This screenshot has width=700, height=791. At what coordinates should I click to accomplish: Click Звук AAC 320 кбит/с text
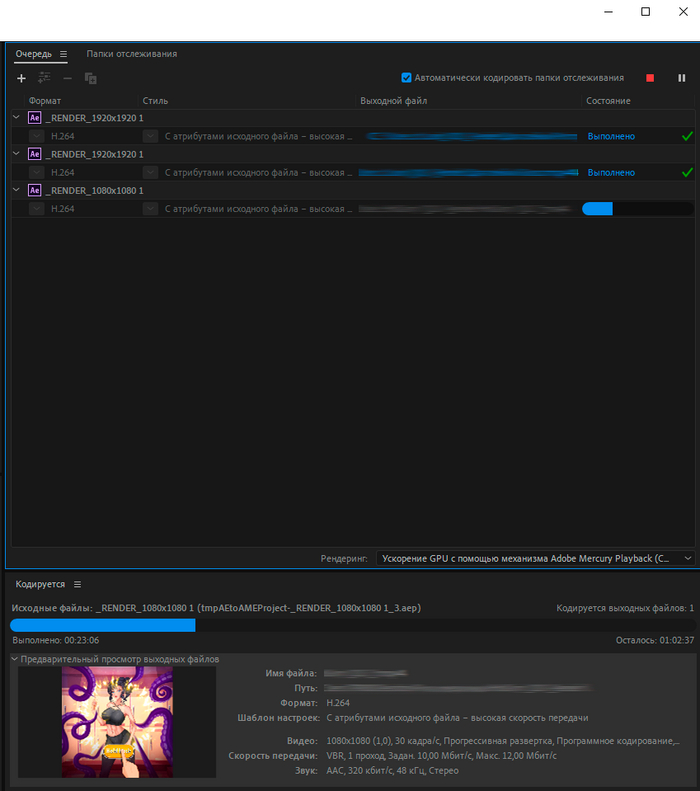click(x=392, y=770)
